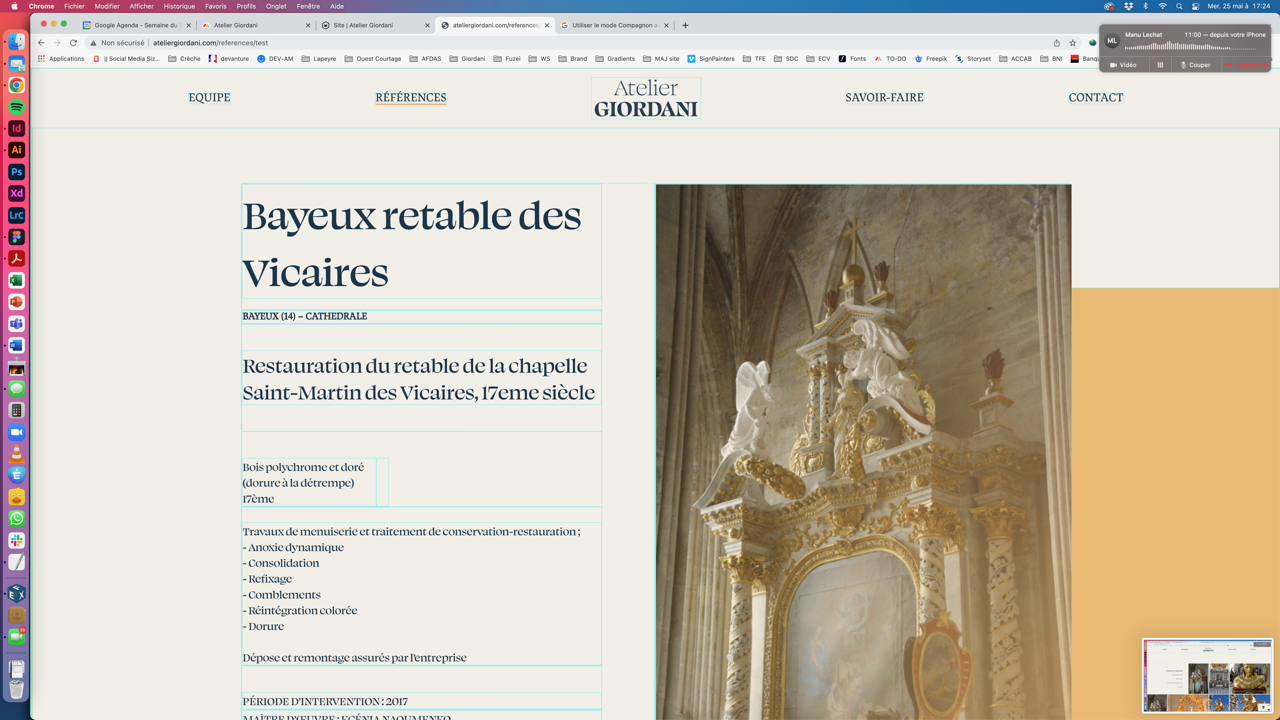Open the Apple menu
Image resolution: width=1280 pixels, height=720 pixels.
pyautogui.click(x=14, y=6)
